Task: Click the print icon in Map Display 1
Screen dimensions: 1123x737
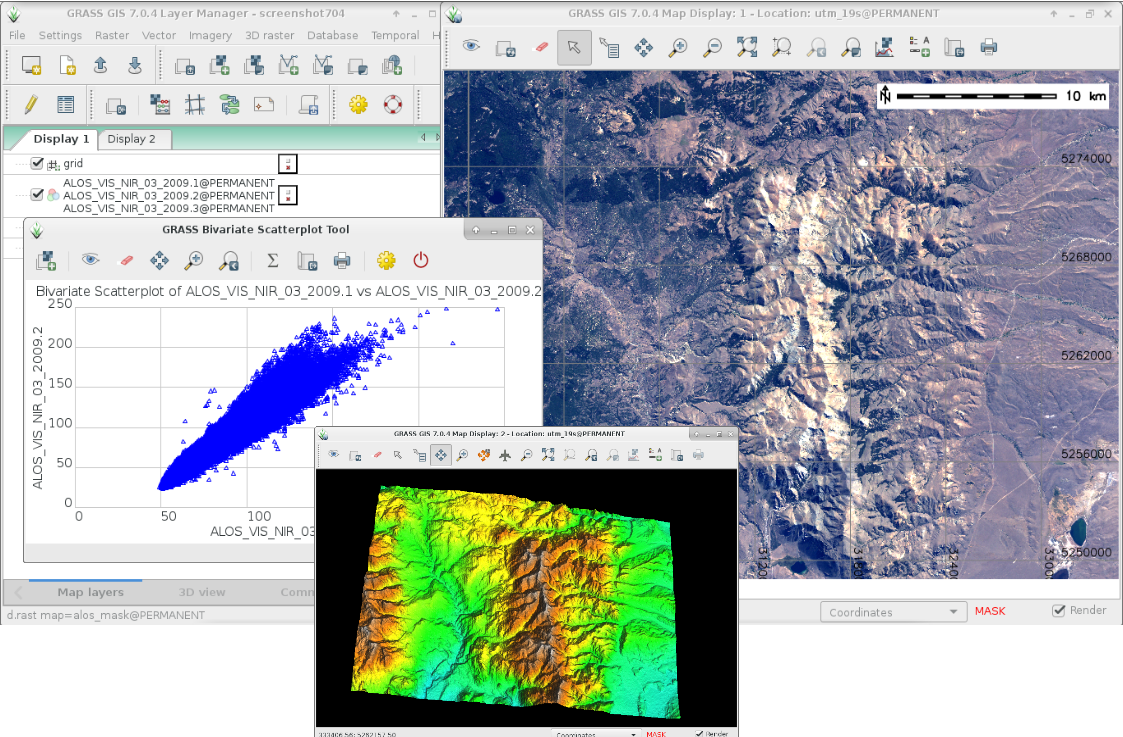Action: [988, 47]
